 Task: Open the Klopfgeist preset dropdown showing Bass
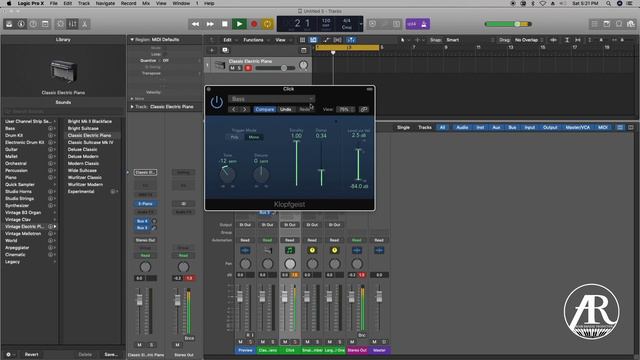[271, 99]
